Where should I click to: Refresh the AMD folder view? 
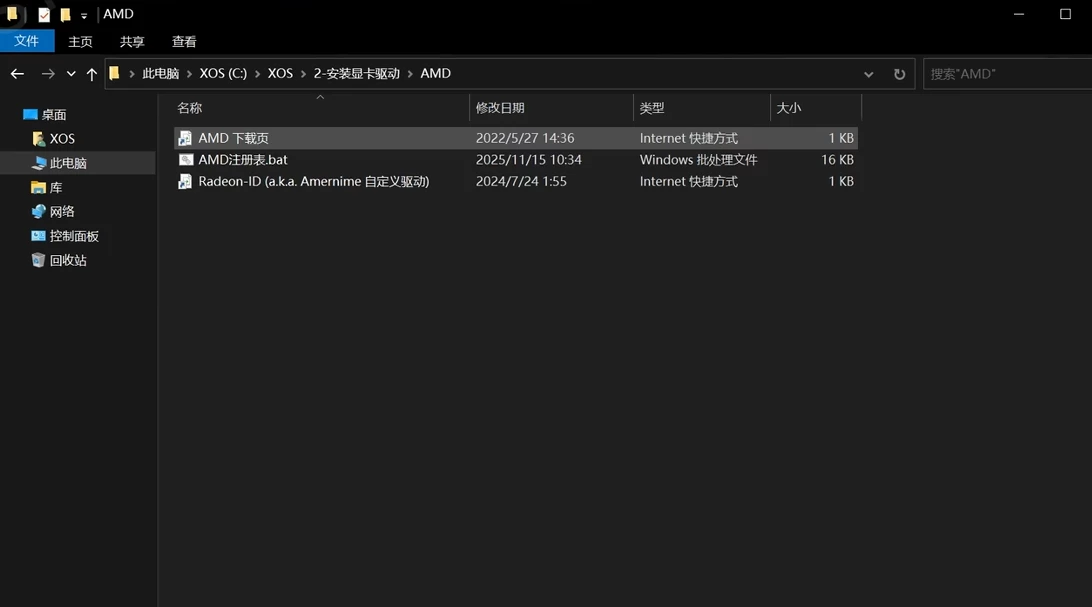(x=899, y=74)
